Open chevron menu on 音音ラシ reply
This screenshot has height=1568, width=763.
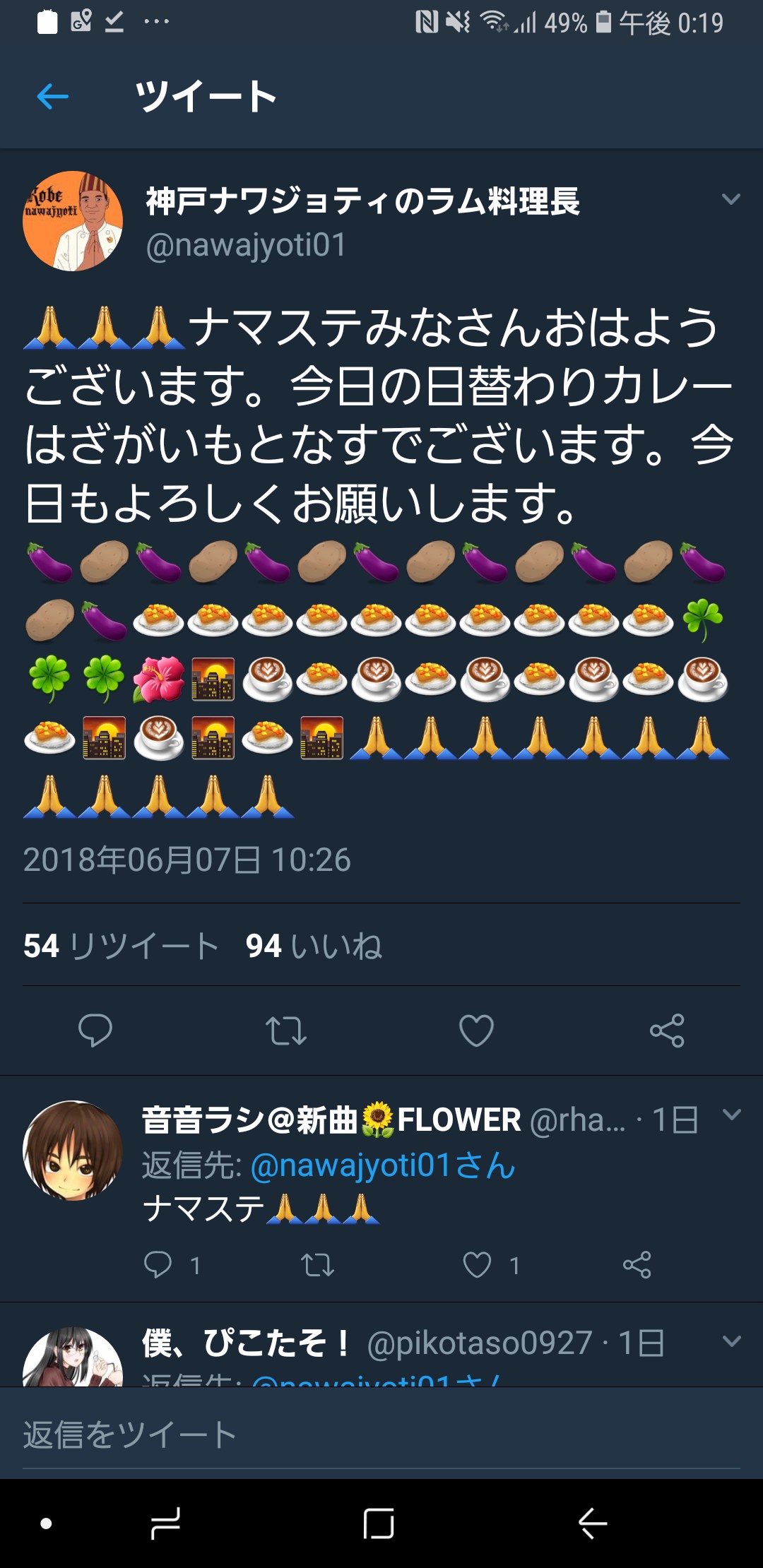click(732, 1114)
